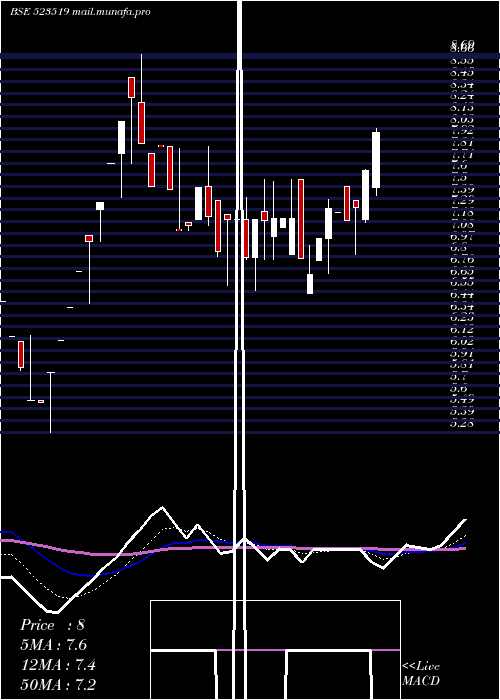Select the '5MA : 7.6' moving average label

tap(54, 645)
